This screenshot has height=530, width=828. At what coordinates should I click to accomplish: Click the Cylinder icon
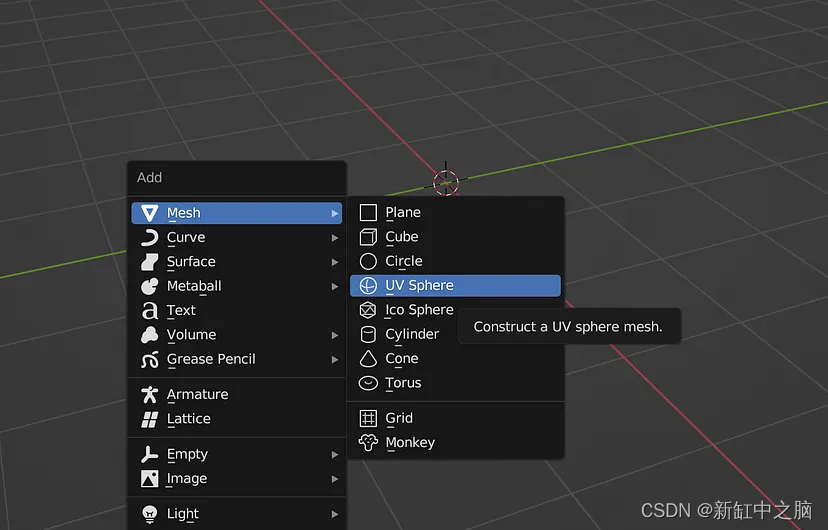[x=368, y=334]
